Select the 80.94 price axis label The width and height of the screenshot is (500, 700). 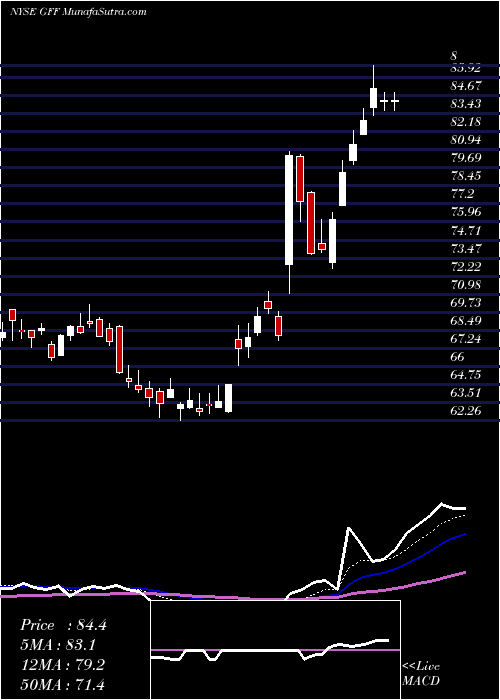click(466, 140)
